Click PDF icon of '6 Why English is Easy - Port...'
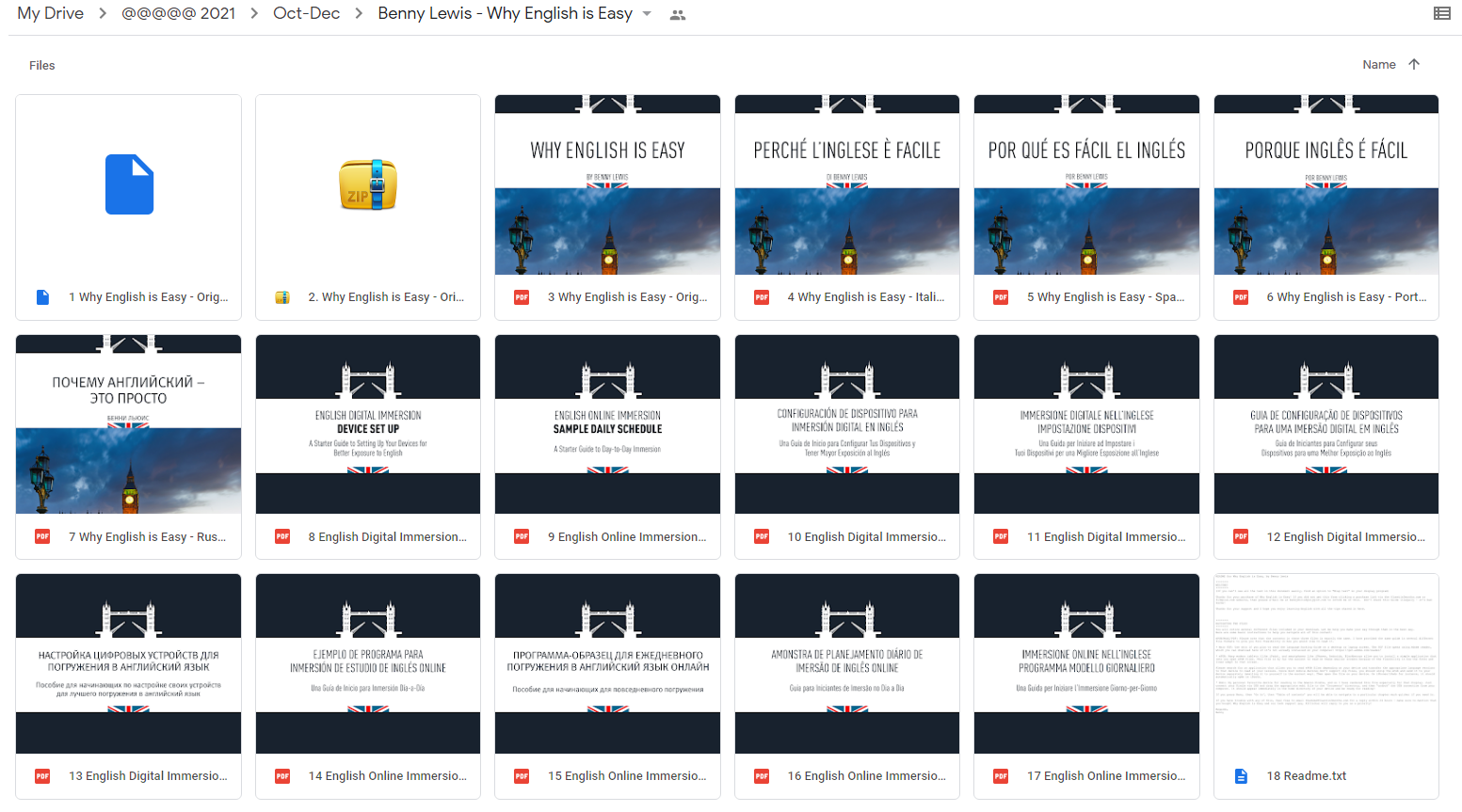Screen dimensions: 1462x812 click(1241, 297)
